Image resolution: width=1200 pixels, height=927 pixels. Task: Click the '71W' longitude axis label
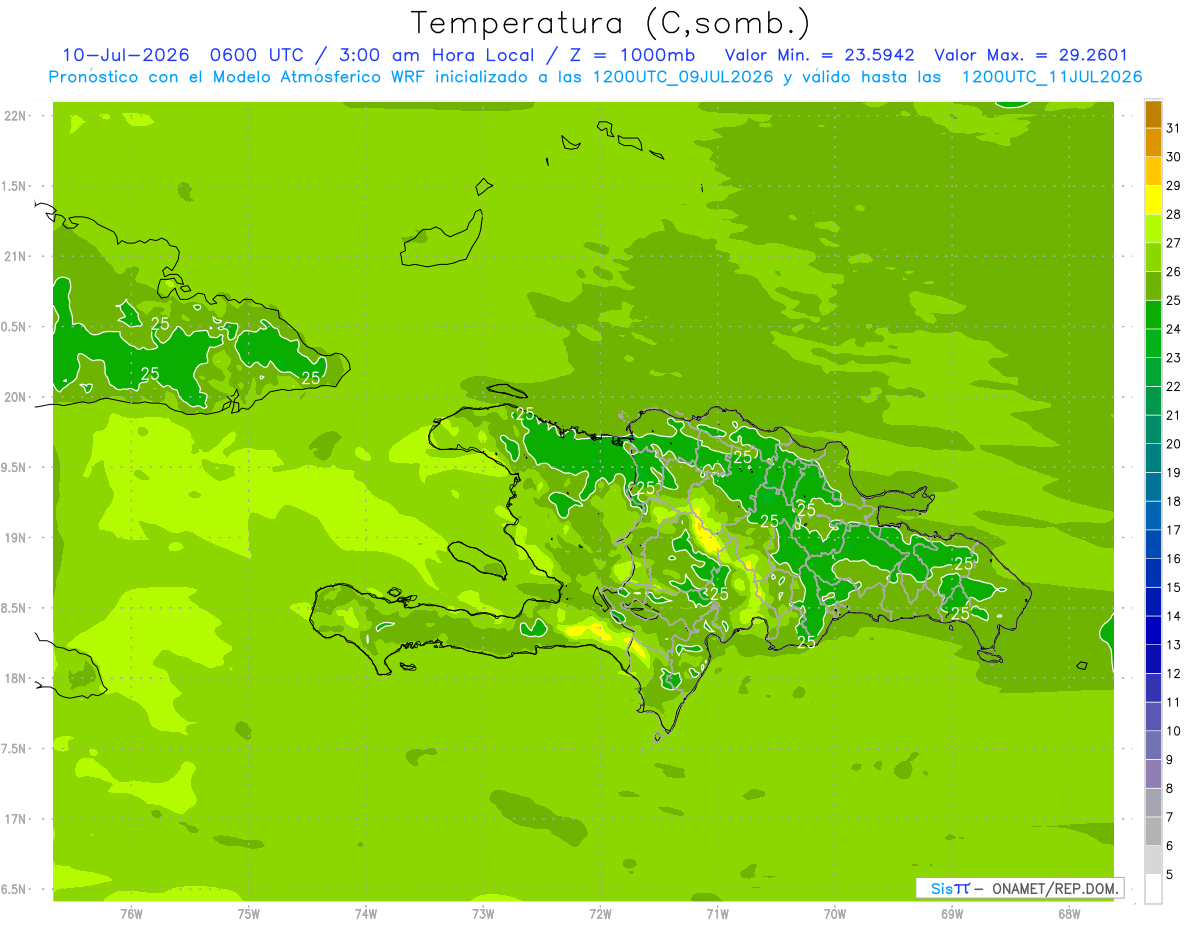717,914
